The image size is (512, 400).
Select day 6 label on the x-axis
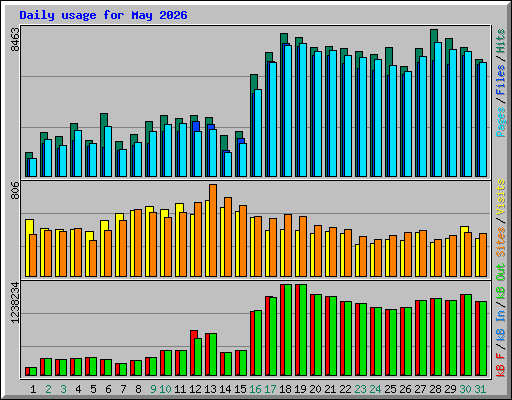tap(108, 389)
